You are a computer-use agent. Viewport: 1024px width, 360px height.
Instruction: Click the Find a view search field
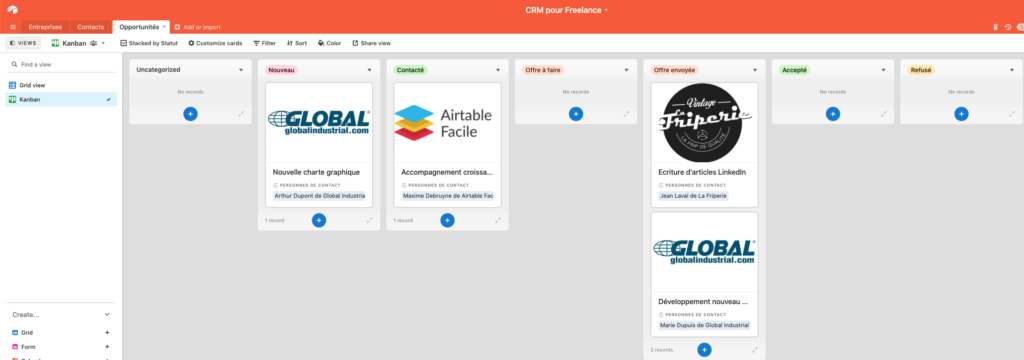tap(61, 65)
